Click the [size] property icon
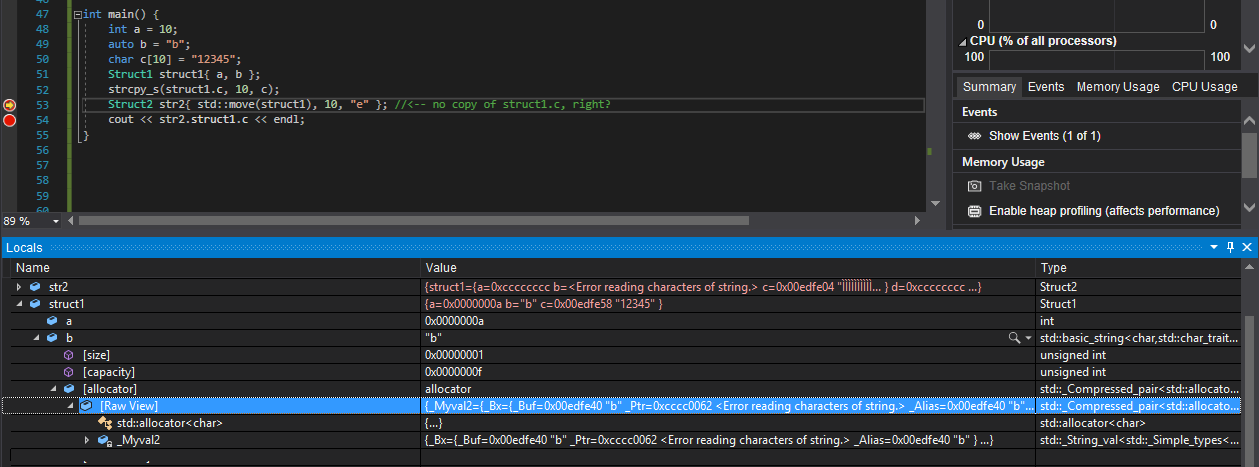This screenshot has width=1259, height=467. (69, 355)
